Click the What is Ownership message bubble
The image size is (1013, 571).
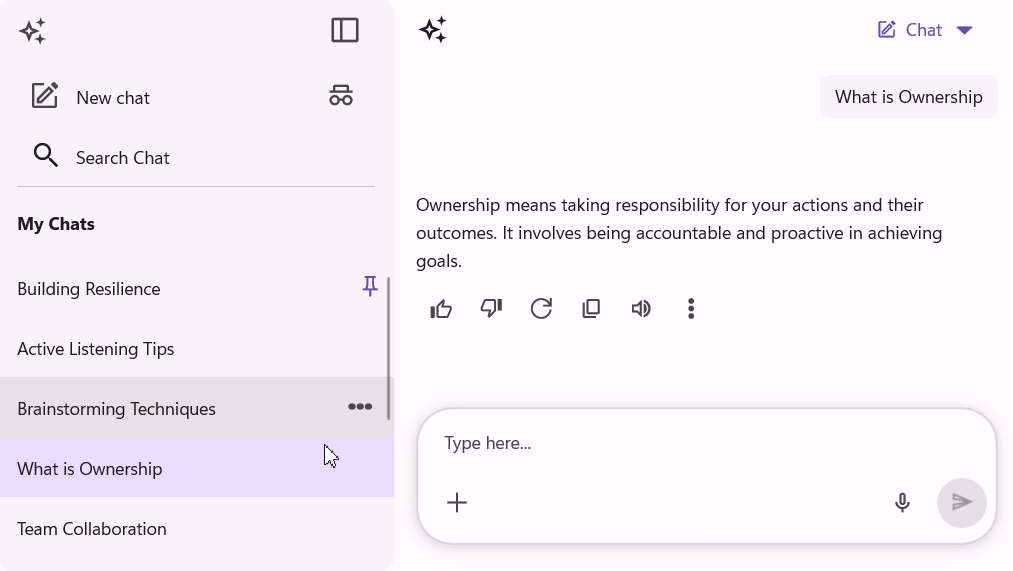908,97
